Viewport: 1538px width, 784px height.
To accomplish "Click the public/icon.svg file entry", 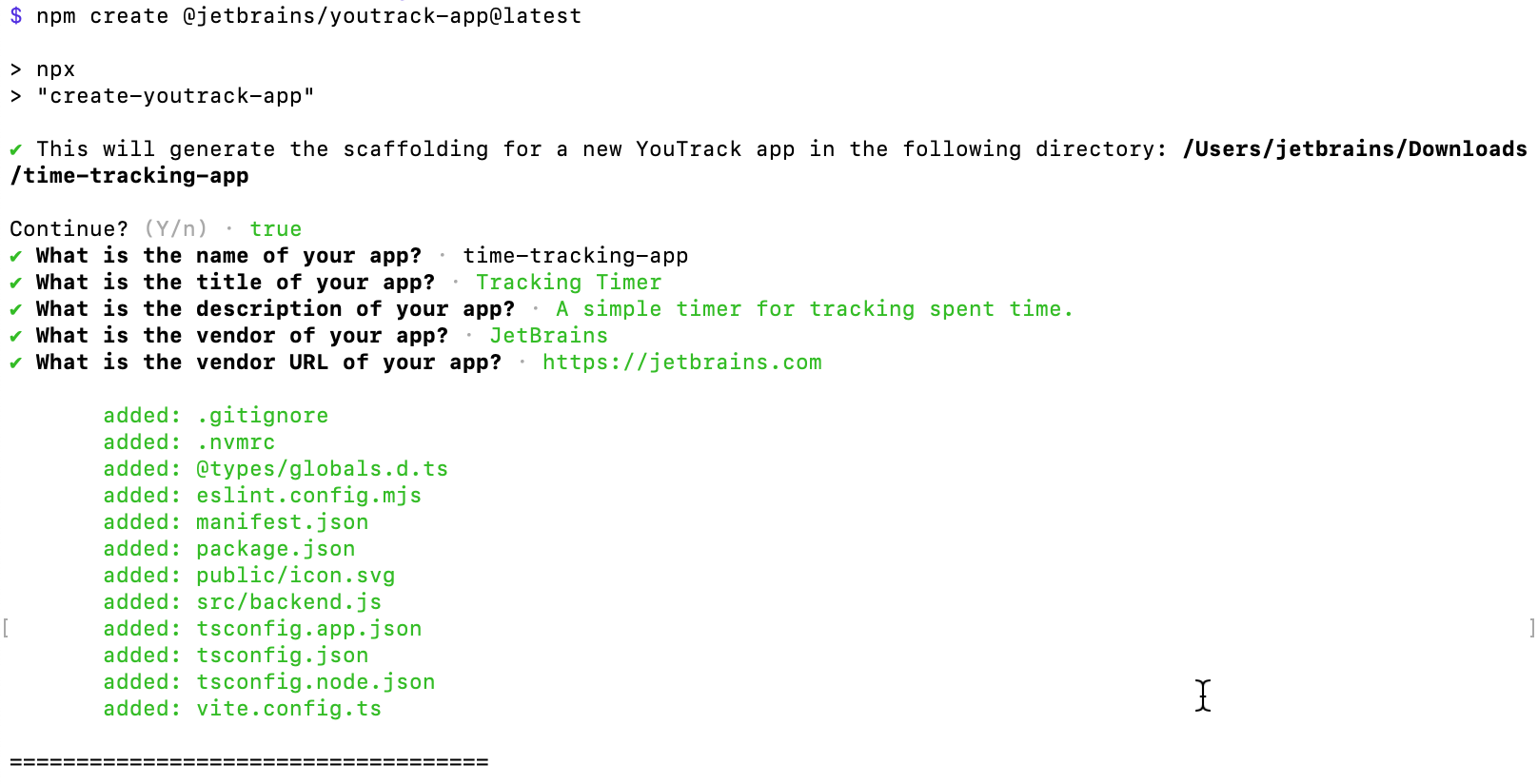I will pyautogui.click(x=295, y=576).
